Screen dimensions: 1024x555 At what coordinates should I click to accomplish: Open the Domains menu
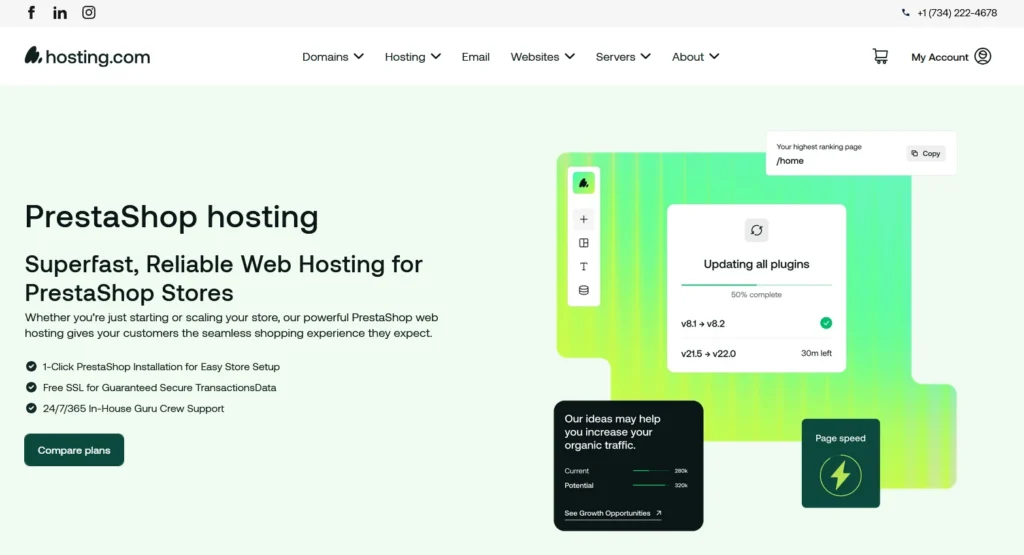pyautogui.click(x=325, y=57)
